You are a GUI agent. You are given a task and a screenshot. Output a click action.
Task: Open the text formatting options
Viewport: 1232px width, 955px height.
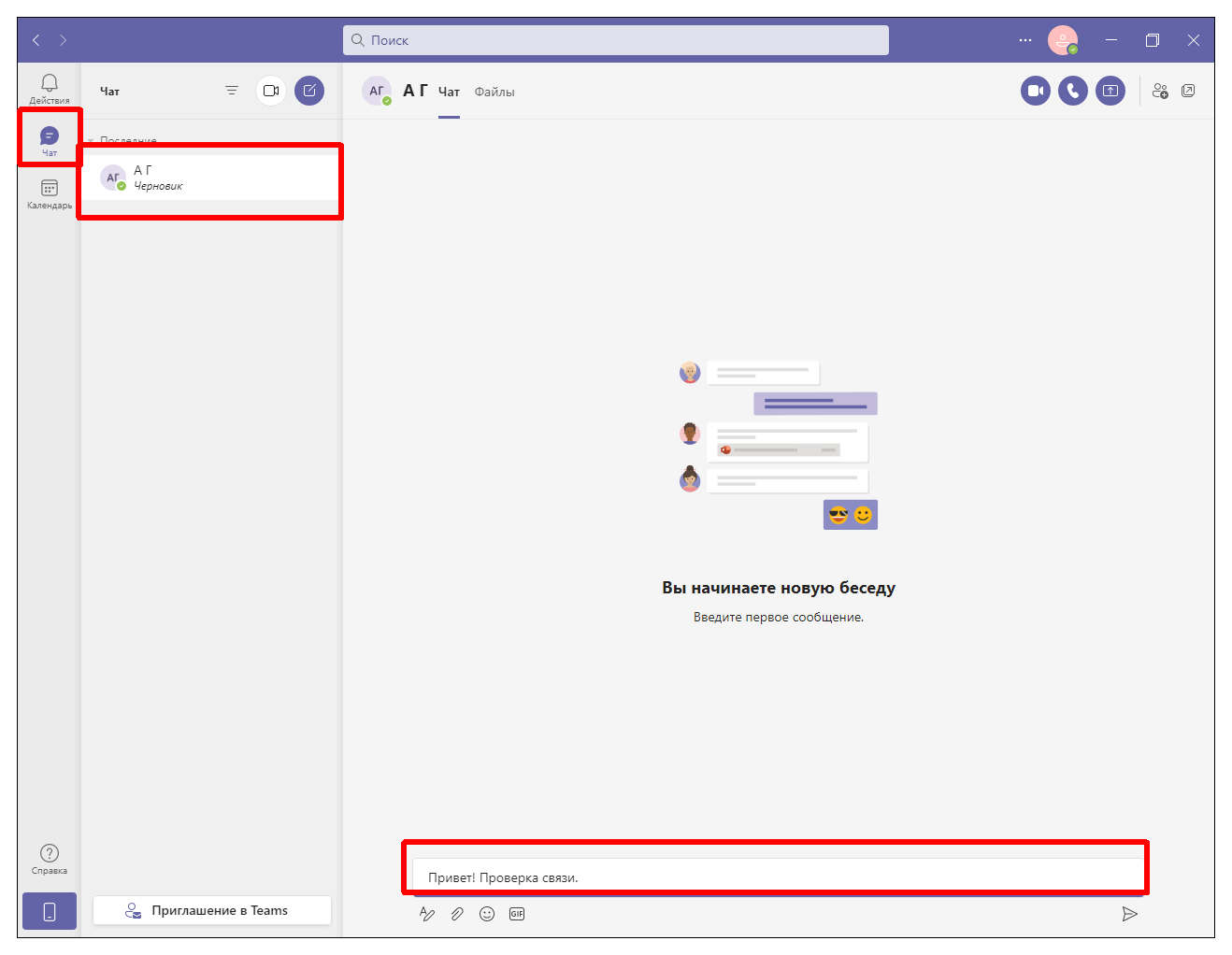(427, 914)
